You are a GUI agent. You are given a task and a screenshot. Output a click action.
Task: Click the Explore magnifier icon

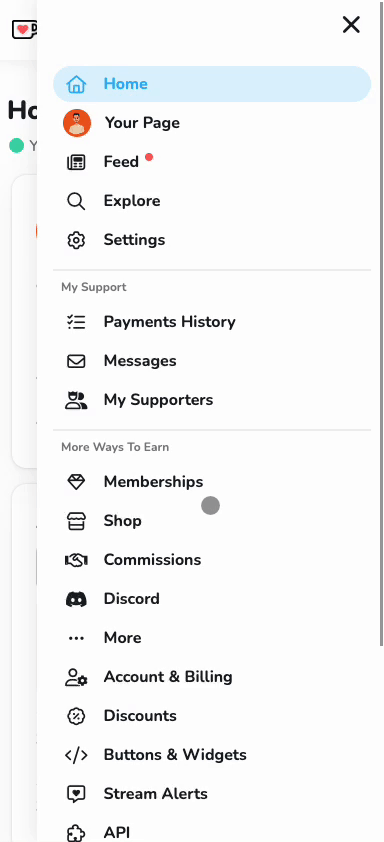pos(76,201)
